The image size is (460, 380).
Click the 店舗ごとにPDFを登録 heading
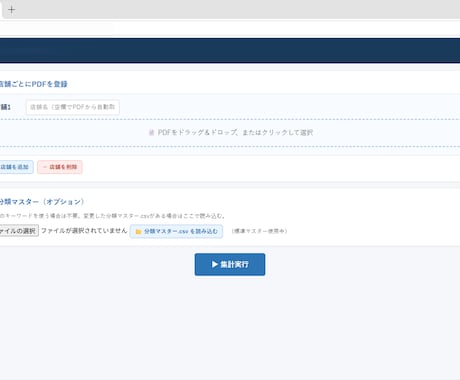(x=33, y=84)
